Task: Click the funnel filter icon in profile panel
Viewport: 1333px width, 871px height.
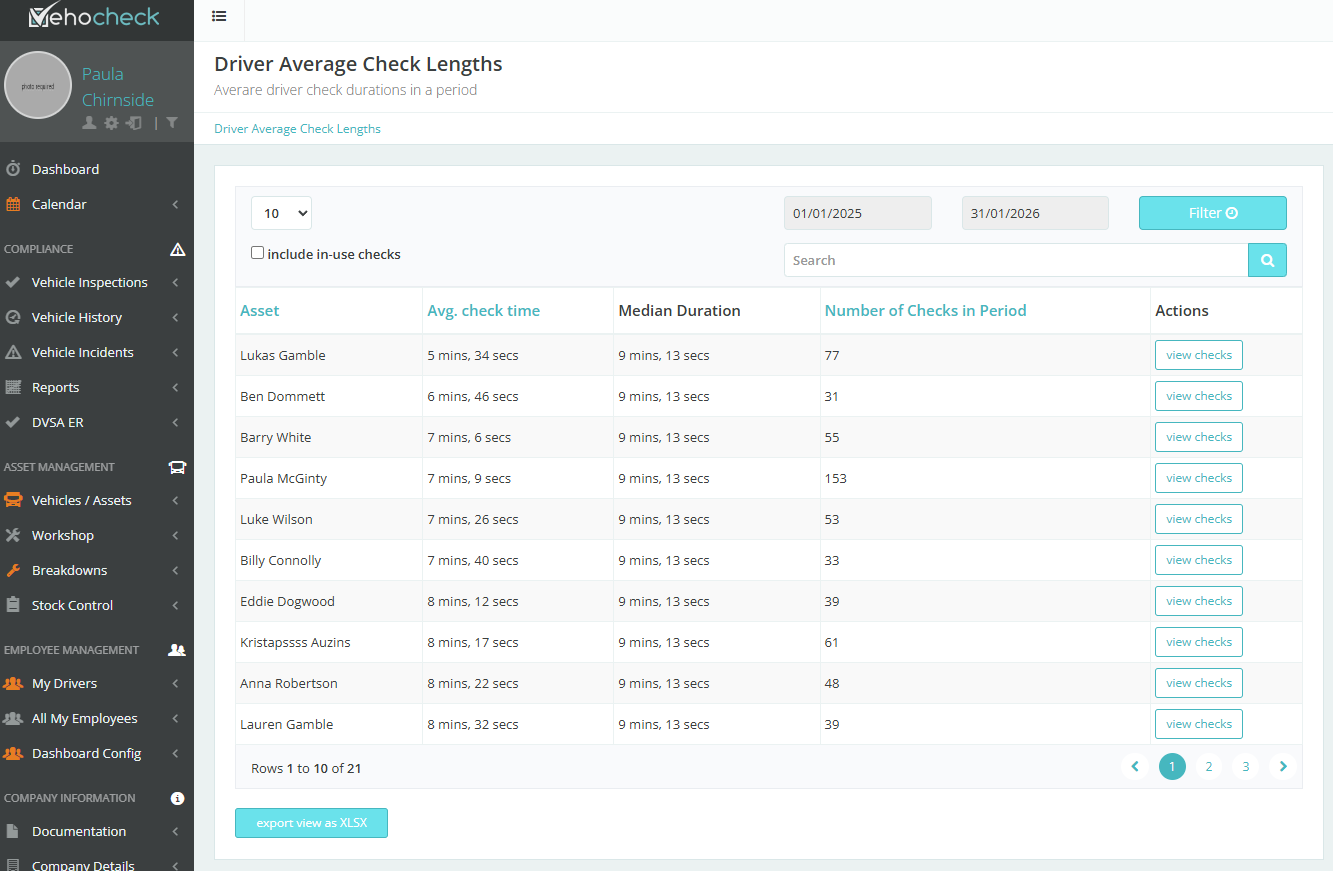Action: pos(172,123)
